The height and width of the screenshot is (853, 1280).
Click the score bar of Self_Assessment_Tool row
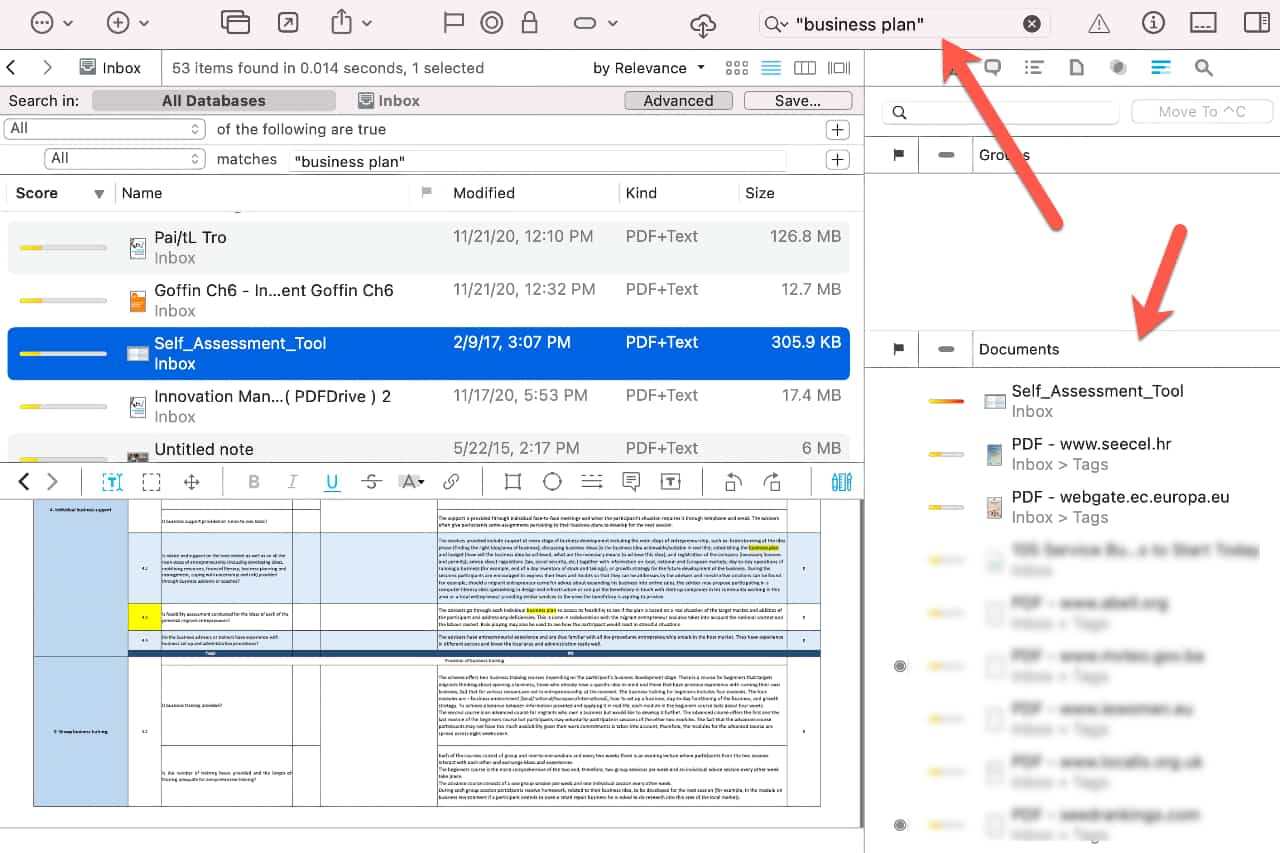point(63,353)
